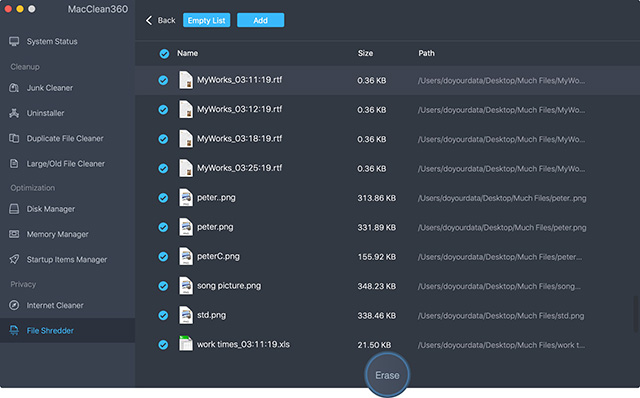The width and height of the screenshot is (640, 398).
Task: Click the Name column header
Action: coord(187,53)
